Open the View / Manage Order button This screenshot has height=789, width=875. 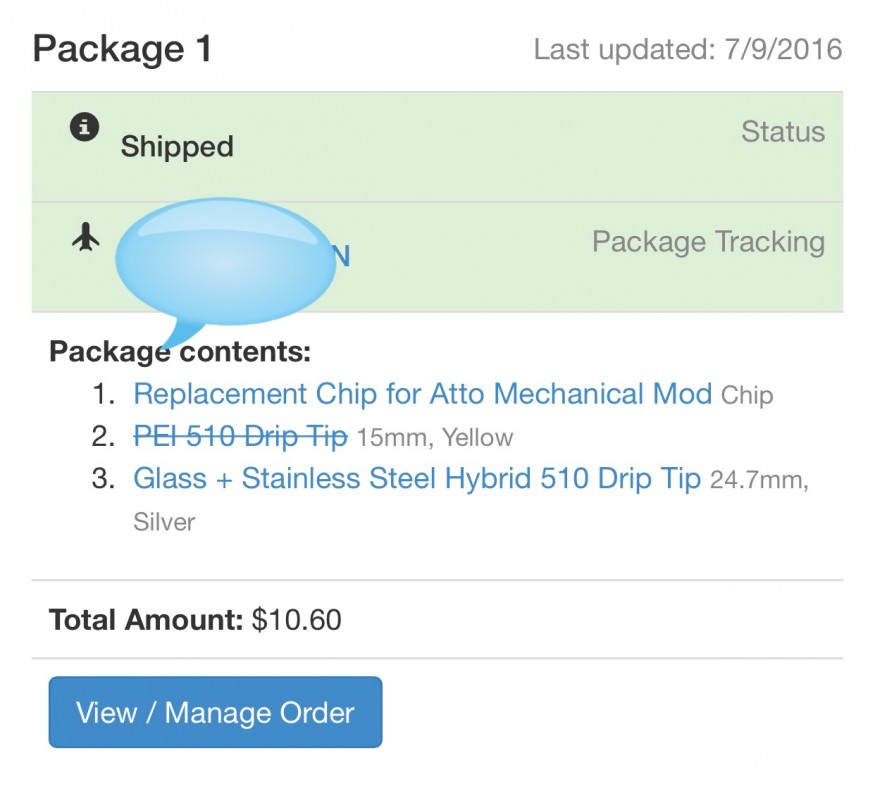coord(215,713)
